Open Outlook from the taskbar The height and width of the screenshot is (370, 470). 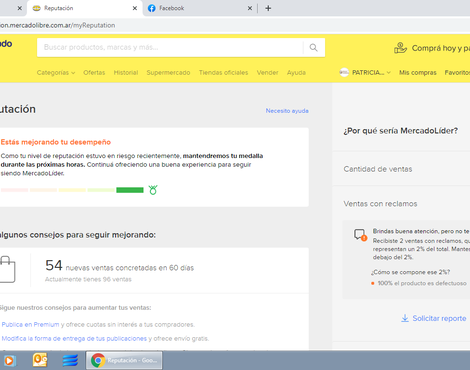point(40,360)
